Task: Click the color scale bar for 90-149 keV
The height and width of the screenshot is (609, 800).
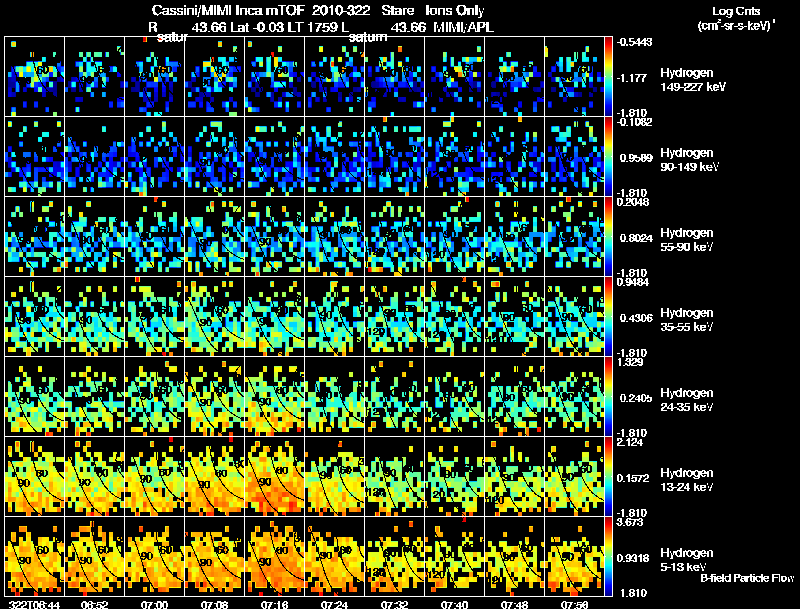Action: pyautogui.click(x=608, y=157)
